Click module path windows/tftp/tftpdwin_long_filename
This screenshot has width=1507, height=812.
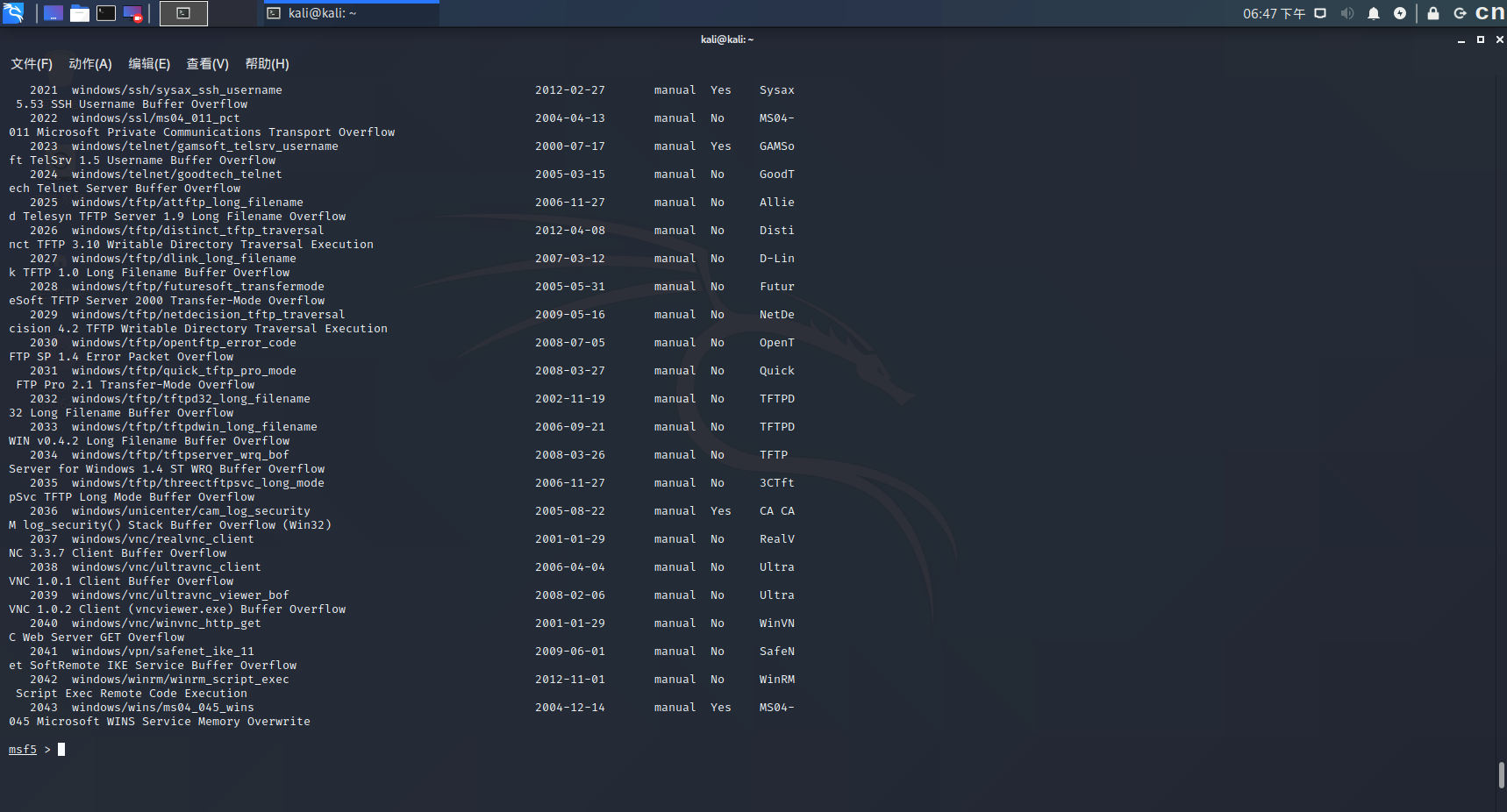click(x=195, y=427)
